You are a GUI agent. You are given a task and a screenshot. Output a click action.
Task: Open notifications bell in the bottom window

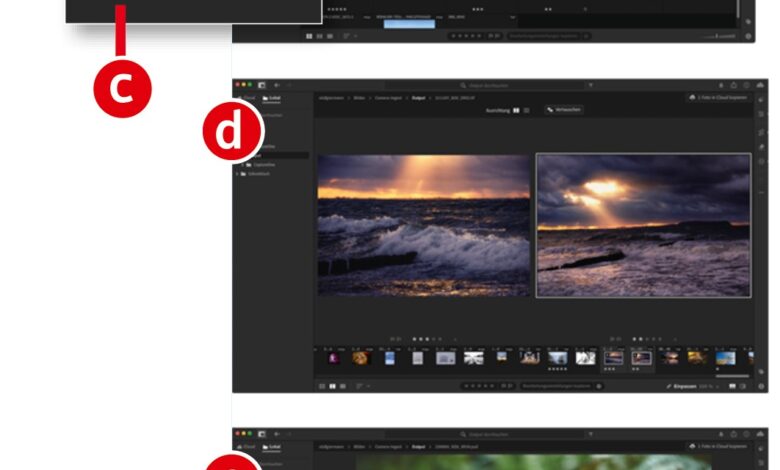[721, 434]
